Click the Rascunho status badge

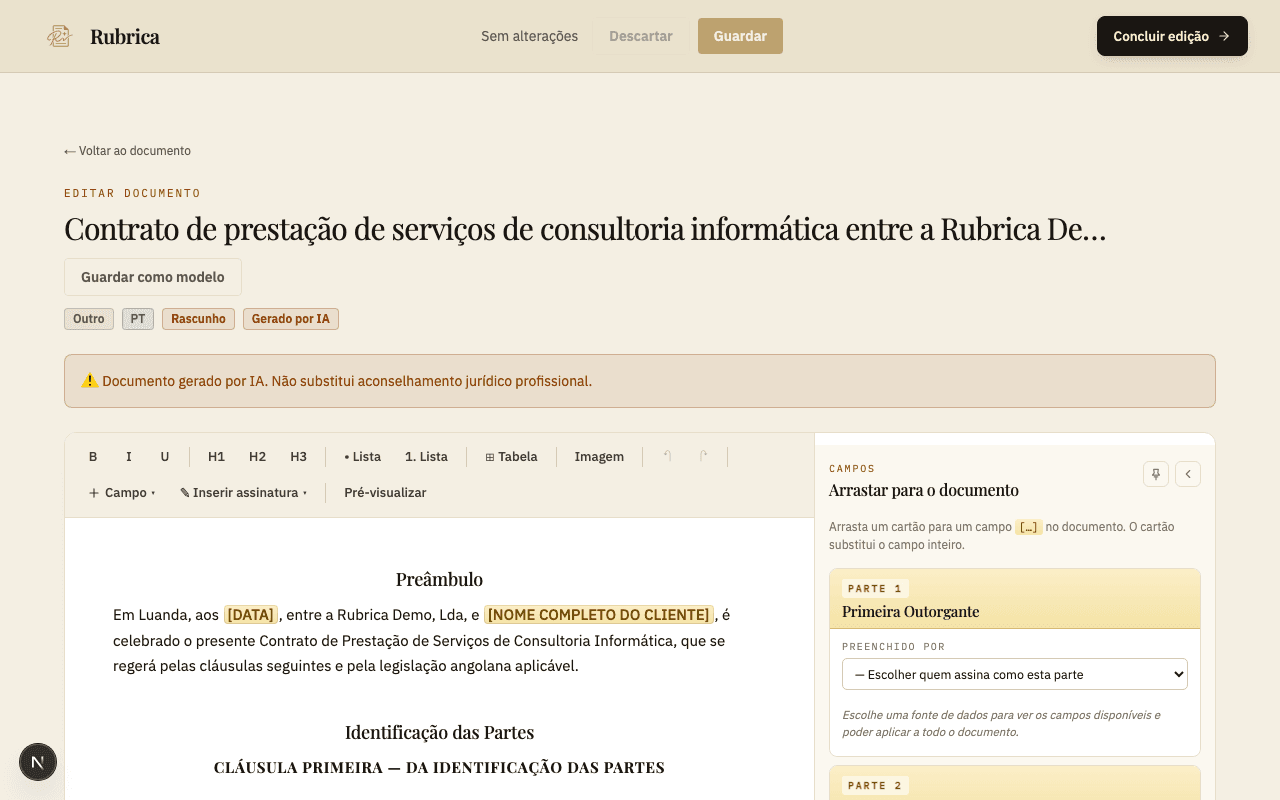198,319
